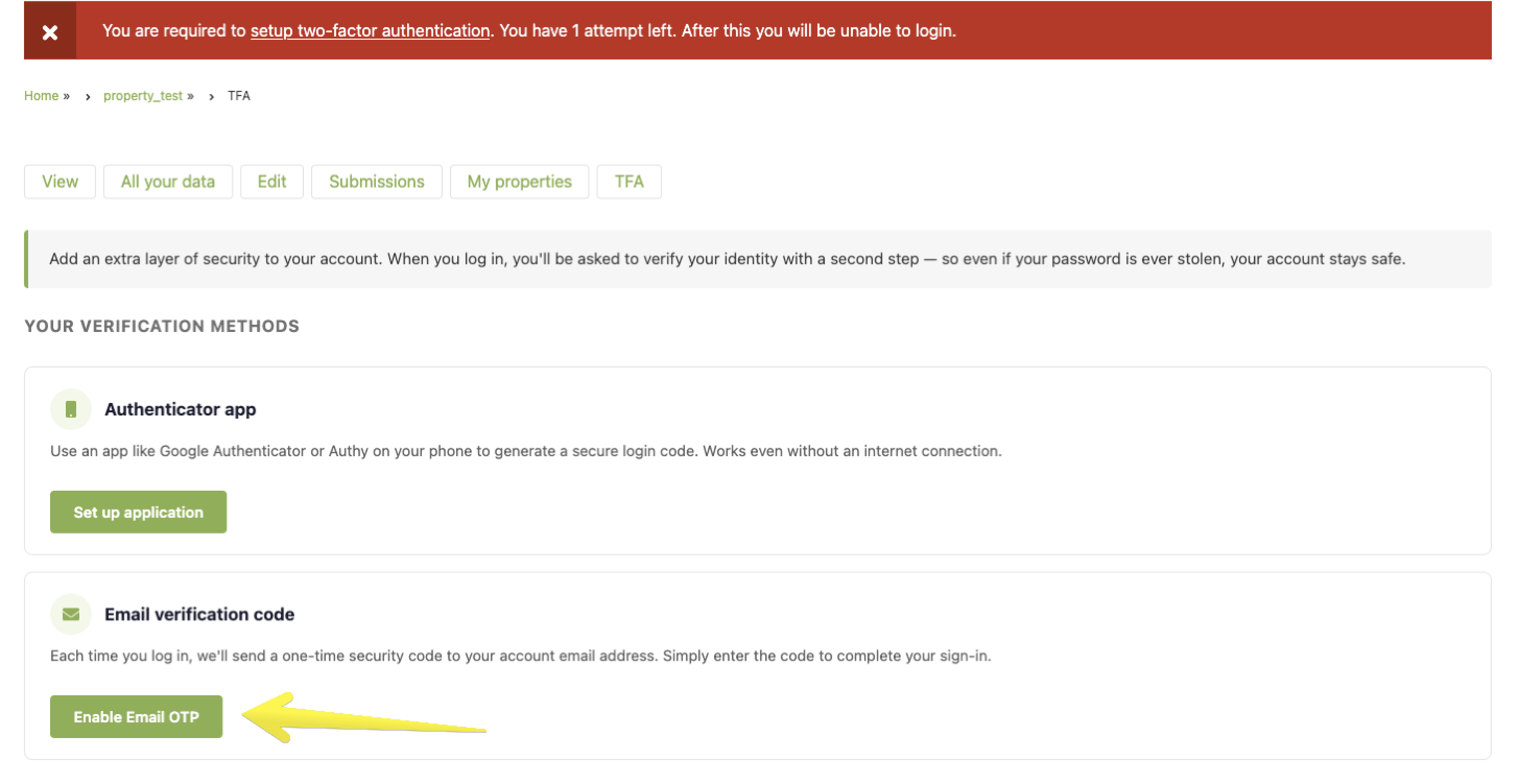This screenshot has width=1519, height=784.
Task: Click the YOUR VERIFICATION METHODS heading
Action: pyautogui.click(x=162, y=326)
